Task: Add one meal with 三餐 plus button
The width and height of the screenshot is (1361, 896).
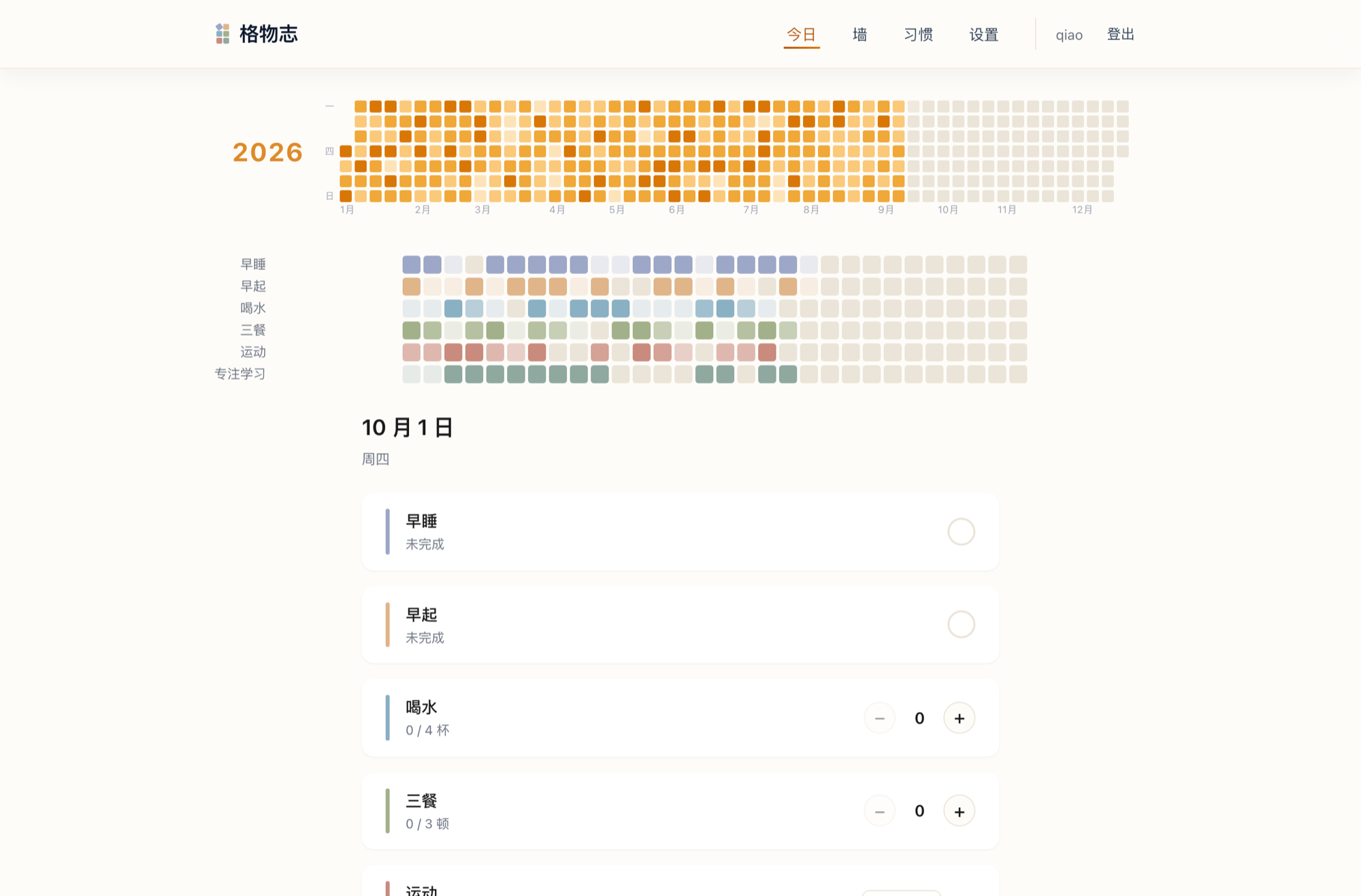Action: click(x=959, y=811)
